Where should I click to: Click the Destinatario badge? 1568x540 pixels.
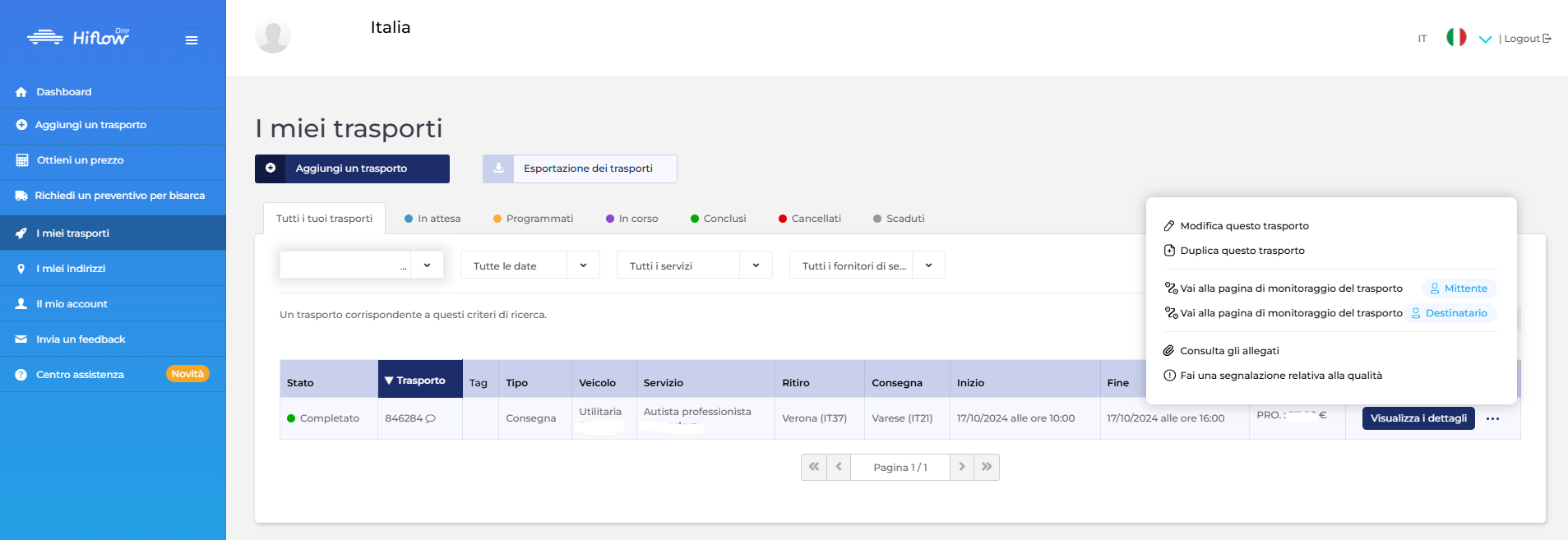pos(1450,313)
